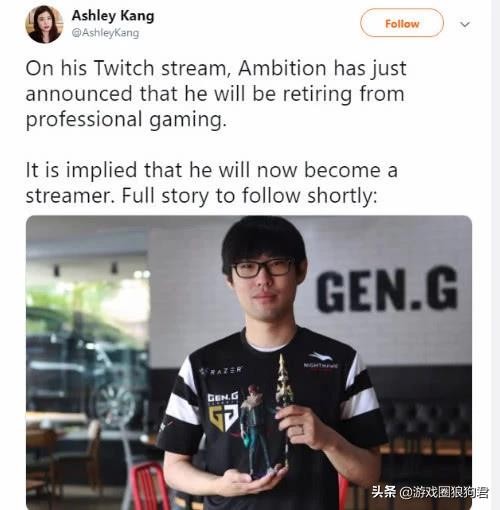Open the attached Gen.G player photo
This screenshot has width=500, height=510.
click(249, 362)
